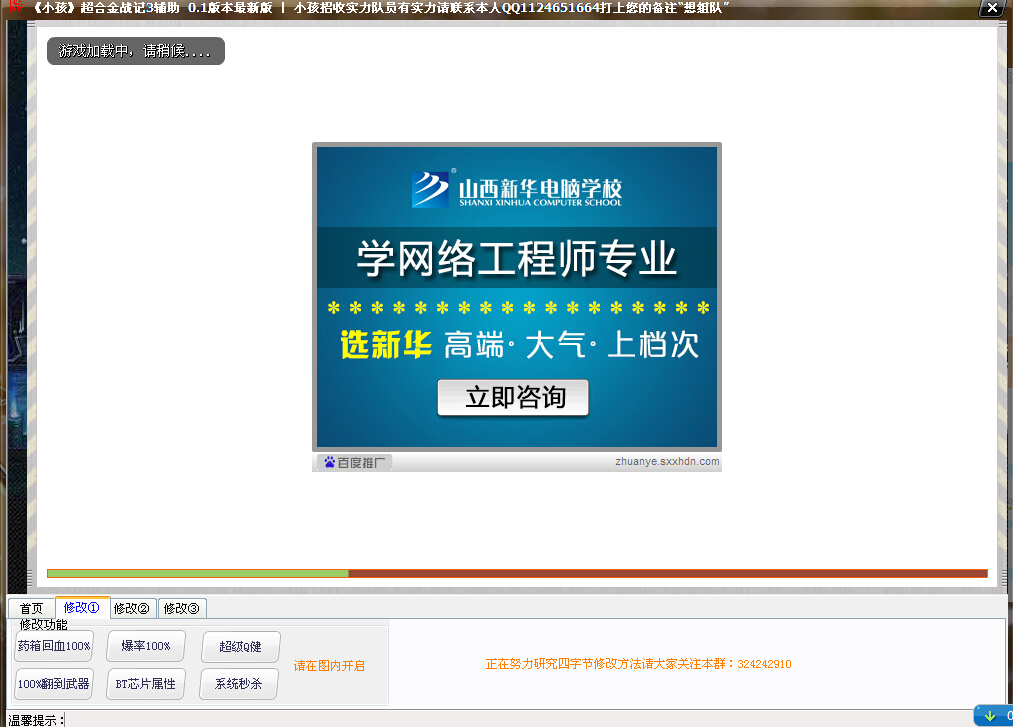Click the group number 324242910 text
1013x727 pixels.
(764, 664)
